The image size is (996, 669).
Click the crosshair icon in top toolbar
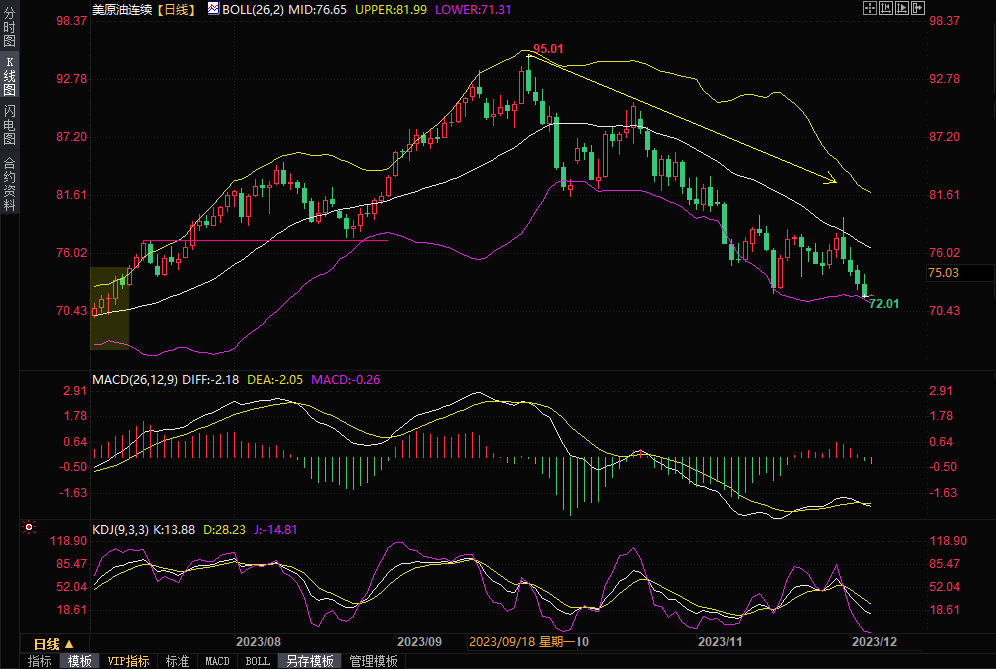click(x=868, y=8)
